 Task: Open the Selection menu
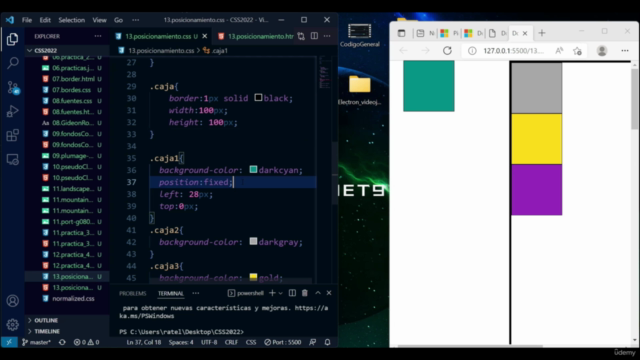(x=71, y=20)
